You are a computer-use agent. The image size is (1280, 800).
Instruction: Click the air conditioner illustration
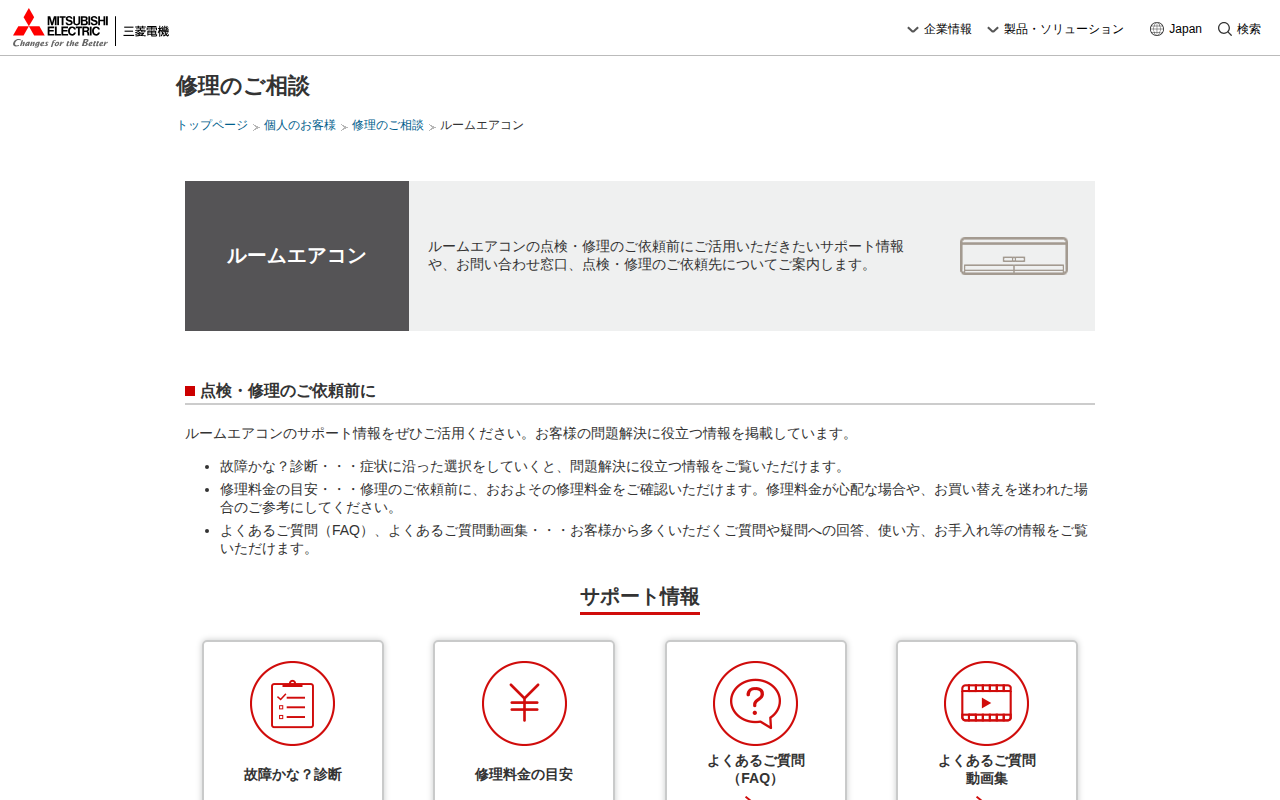[1013, 256]
